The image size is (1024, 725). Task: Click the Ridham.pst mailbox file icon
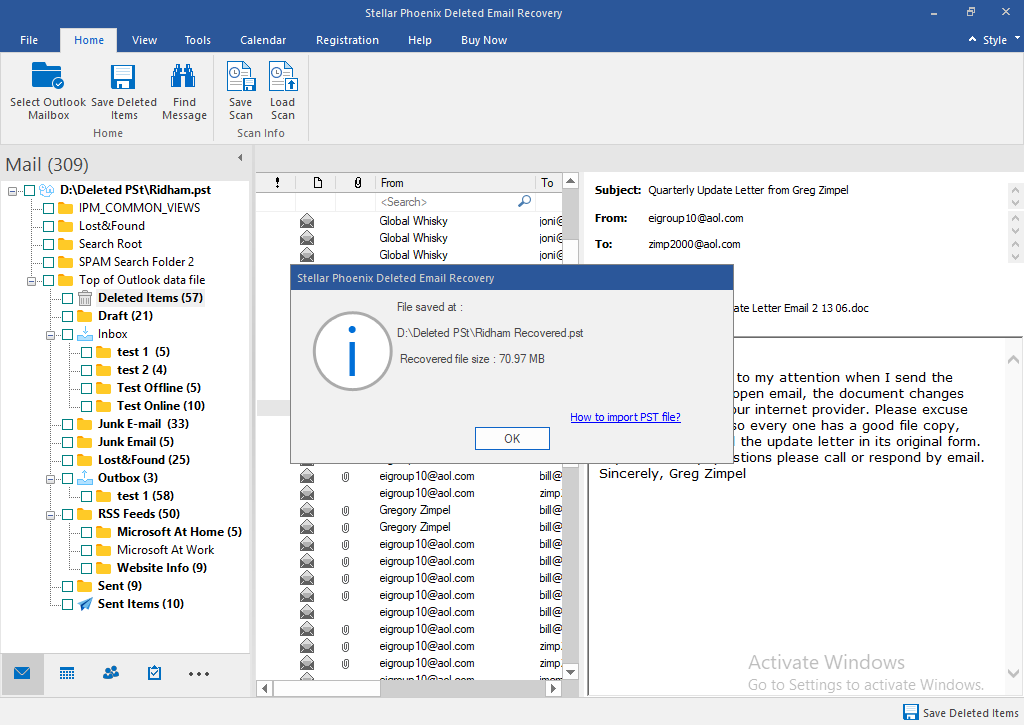46,190
